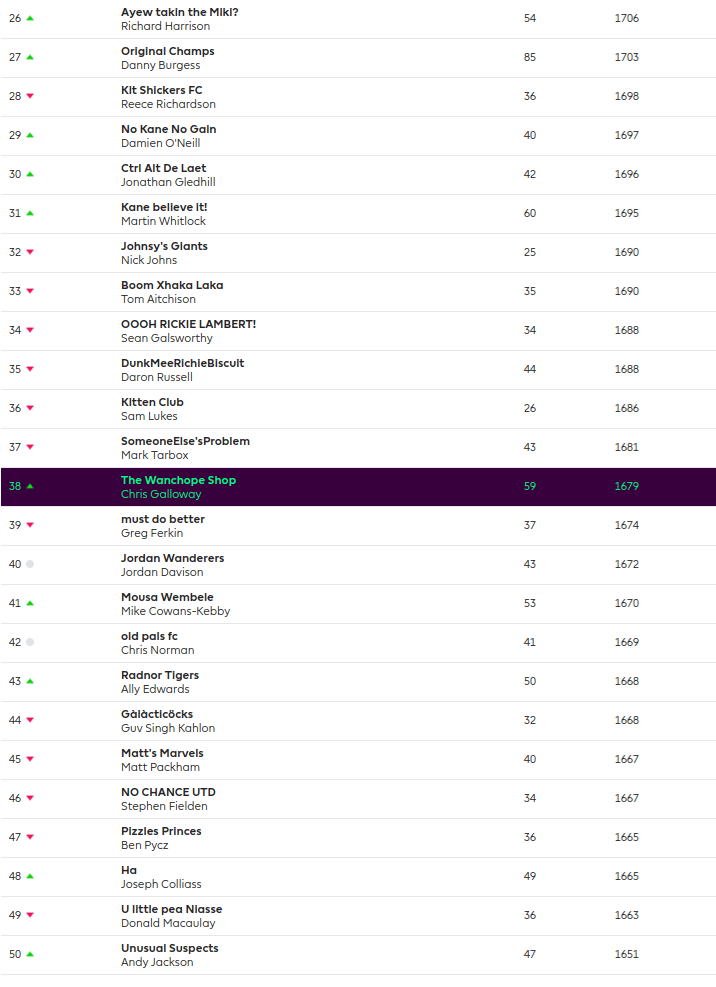This screenshot has height=987, width=716.
Task: Click green up arrow on highlighted rank 38
Action: coord(30,486)
